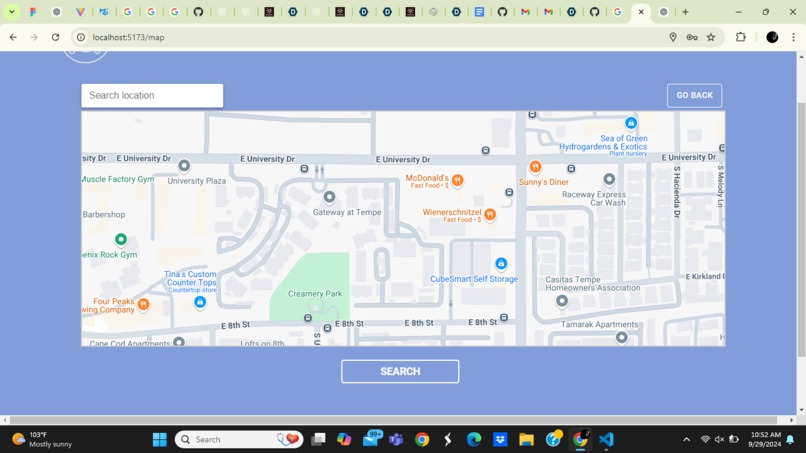Open the McDonald's restaurant marker
This screenshot has width=806, height=453.
[457, 180]
